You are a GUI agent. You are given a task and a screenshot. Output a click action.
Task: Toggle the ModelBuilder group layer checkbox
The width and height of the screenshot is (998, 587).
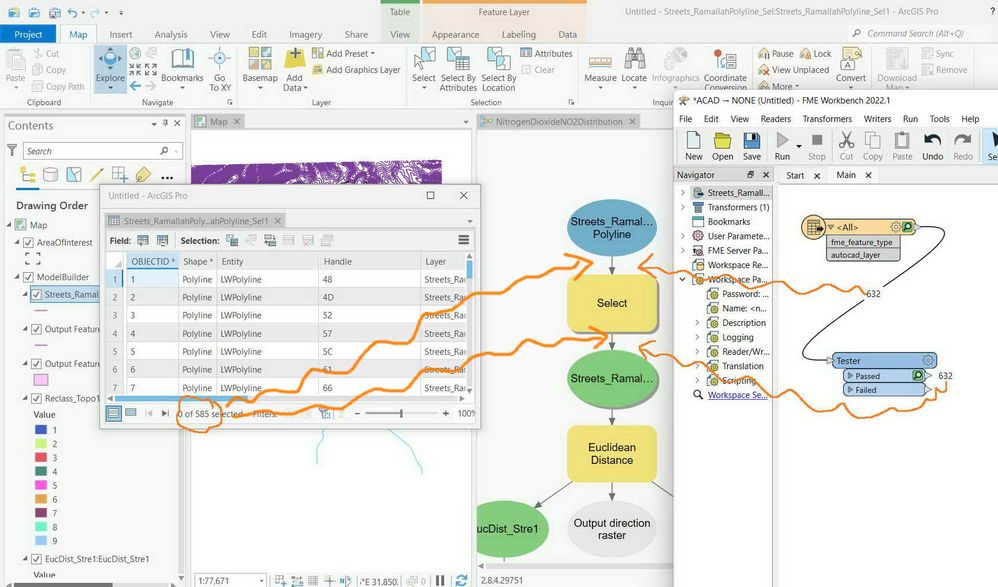(x=28, y=277)
